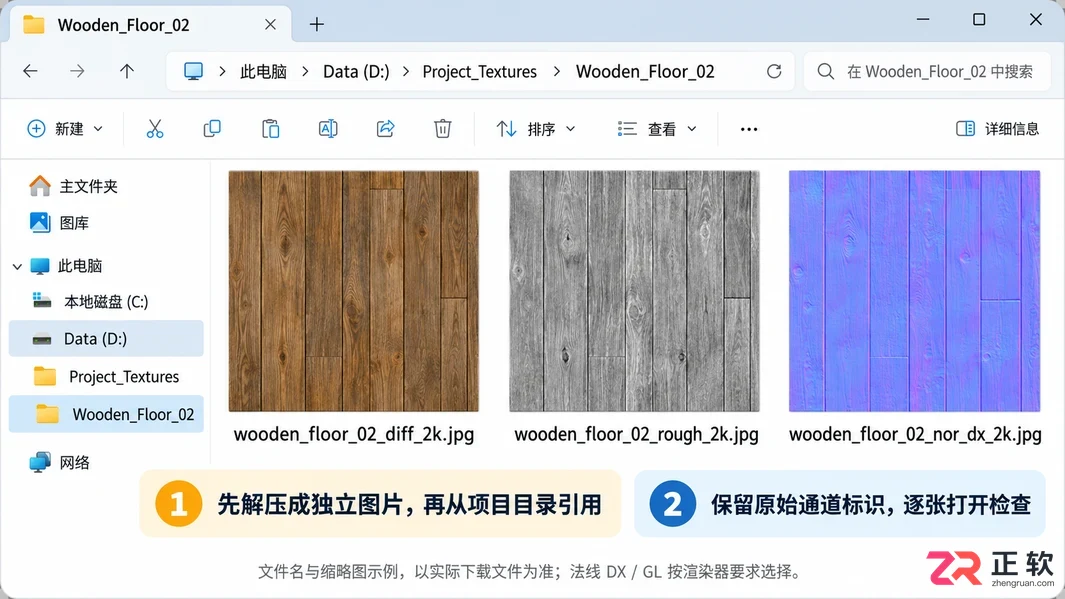Open 网络 in the sidebar

[x=60, y=462]
